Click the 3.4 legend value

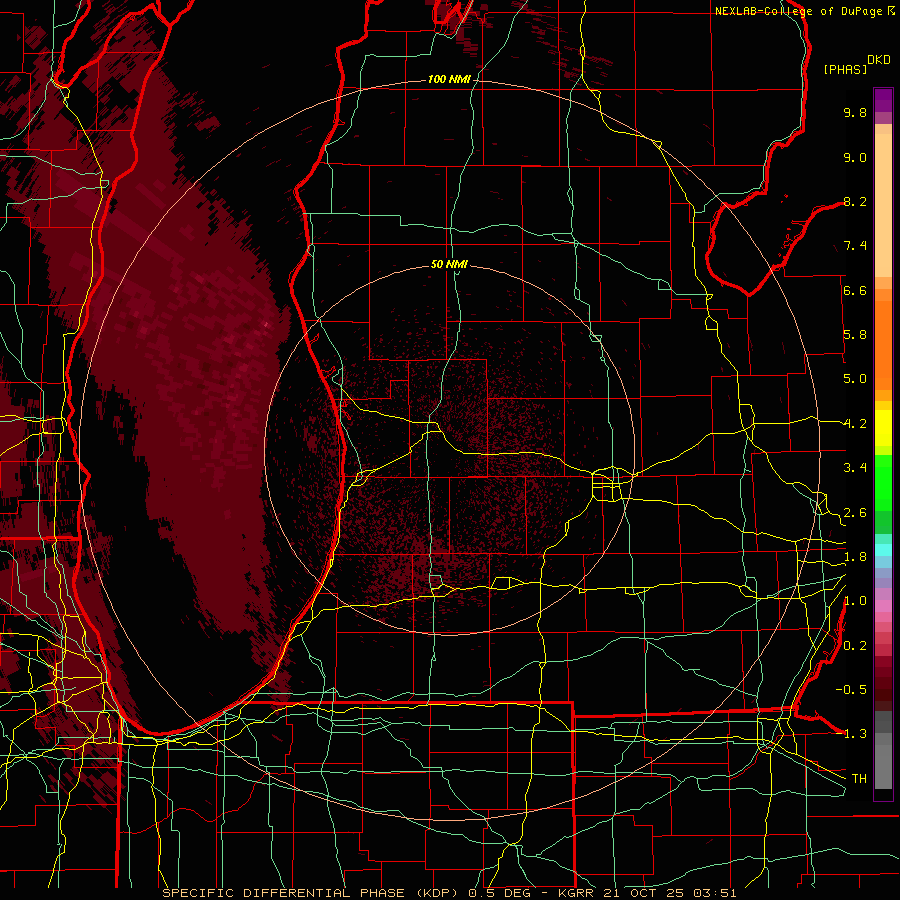click(x=855, y=468)
